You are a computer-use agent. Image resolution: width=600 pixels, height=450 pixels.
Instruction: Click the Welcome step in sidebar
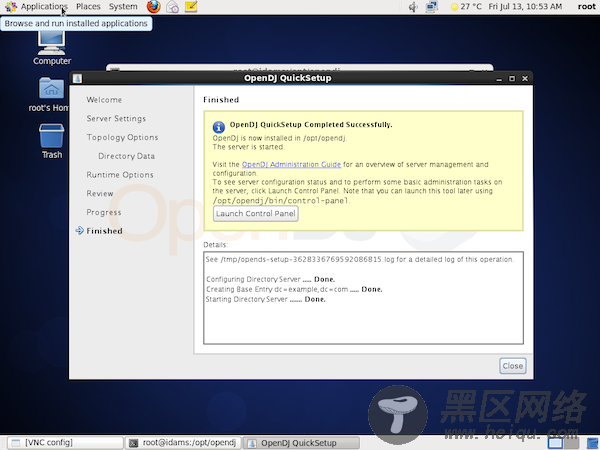[104, 100]
